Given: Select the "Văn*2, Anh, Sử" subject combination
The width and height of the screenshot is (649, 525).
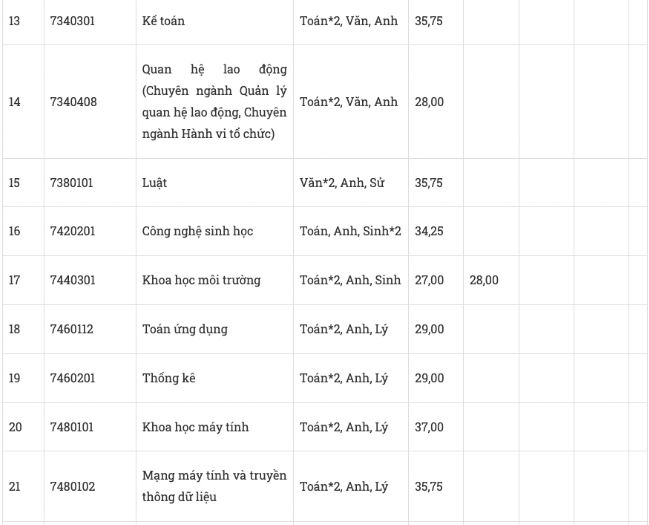Looking at the screenshot, I should [343, 183].
